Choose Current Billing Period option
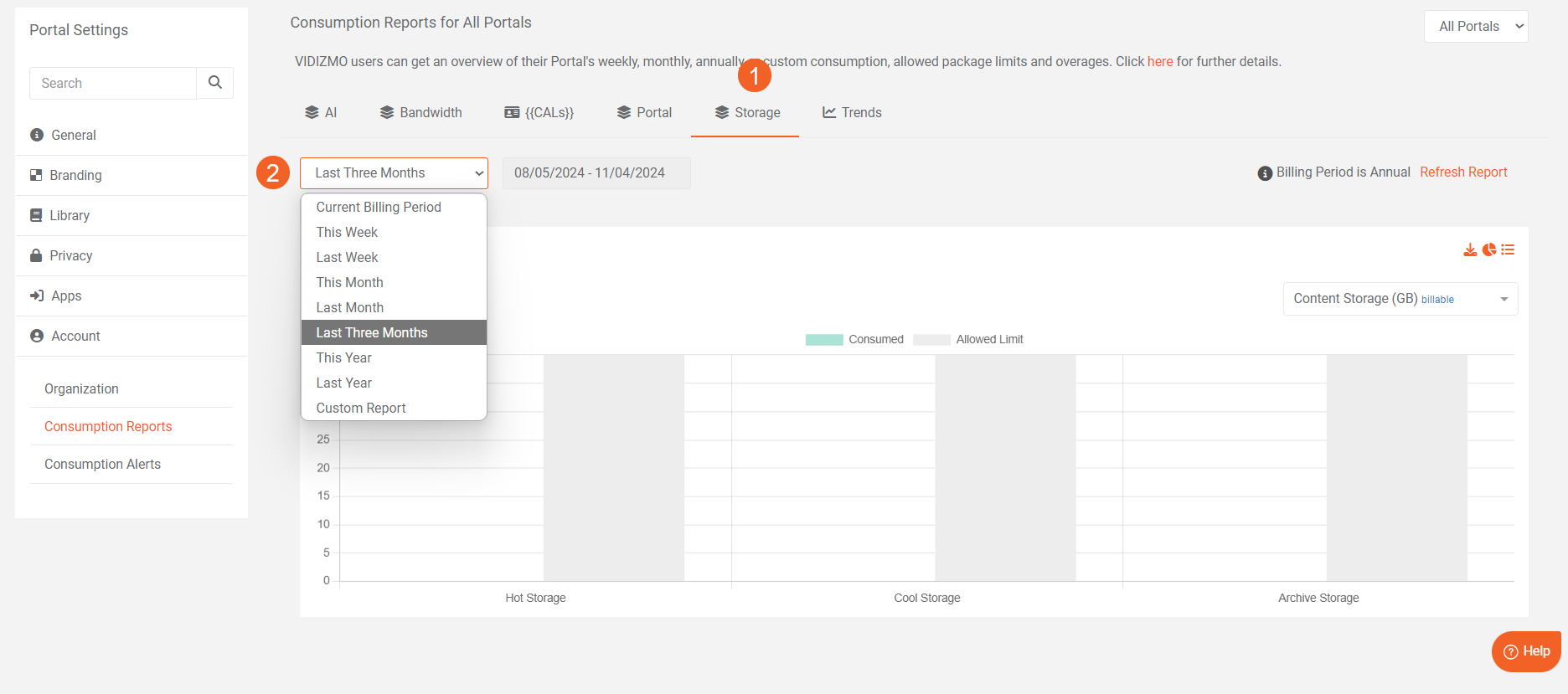Screen dimensions: 1568x694 click(379, 207)
